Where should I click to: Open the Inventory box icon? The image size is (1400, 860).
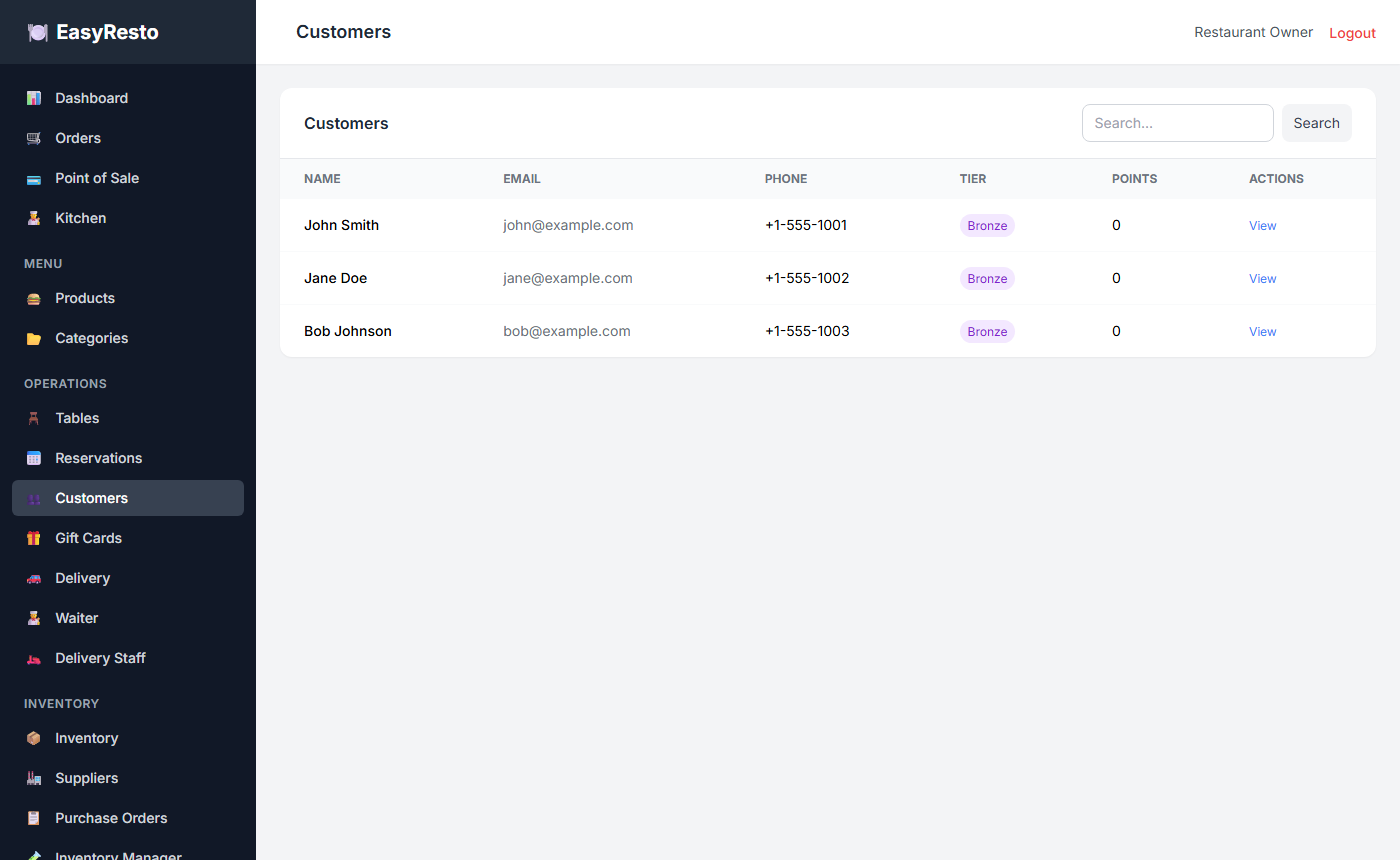(34, 738)
